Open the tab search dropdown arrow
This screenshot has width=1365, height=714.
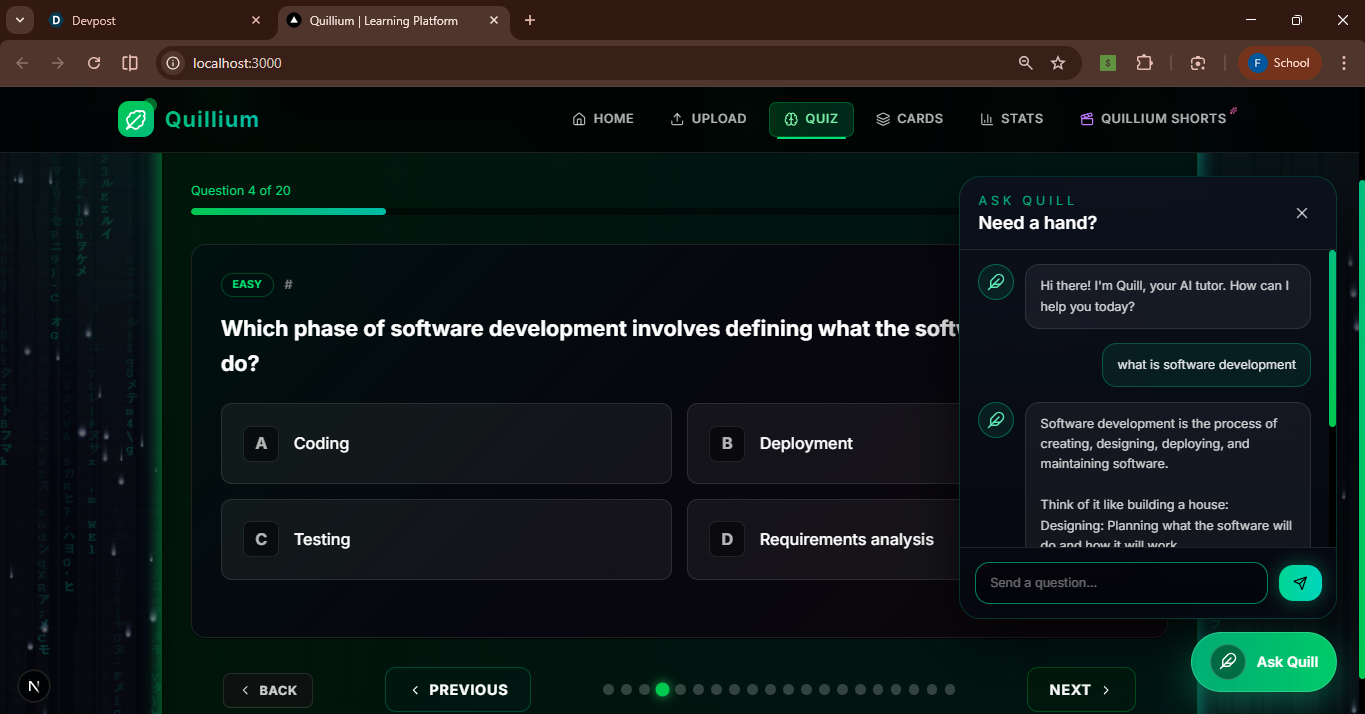point(19,20)
